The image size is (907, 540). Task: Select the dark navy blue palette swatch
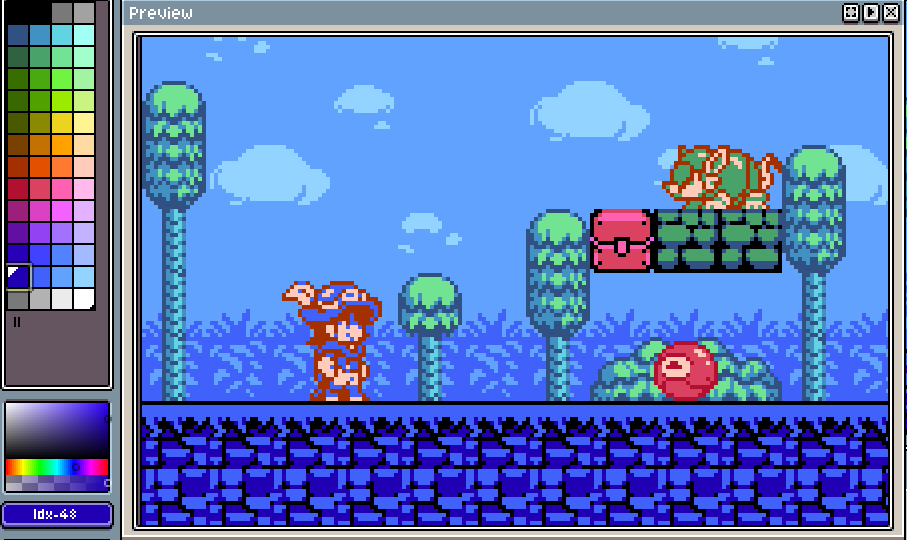[x=18, y=35]
